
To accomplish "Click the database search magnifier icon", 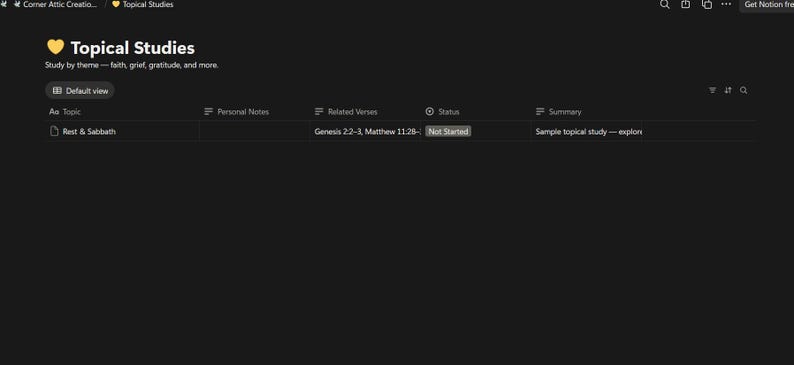I will 743,91.
